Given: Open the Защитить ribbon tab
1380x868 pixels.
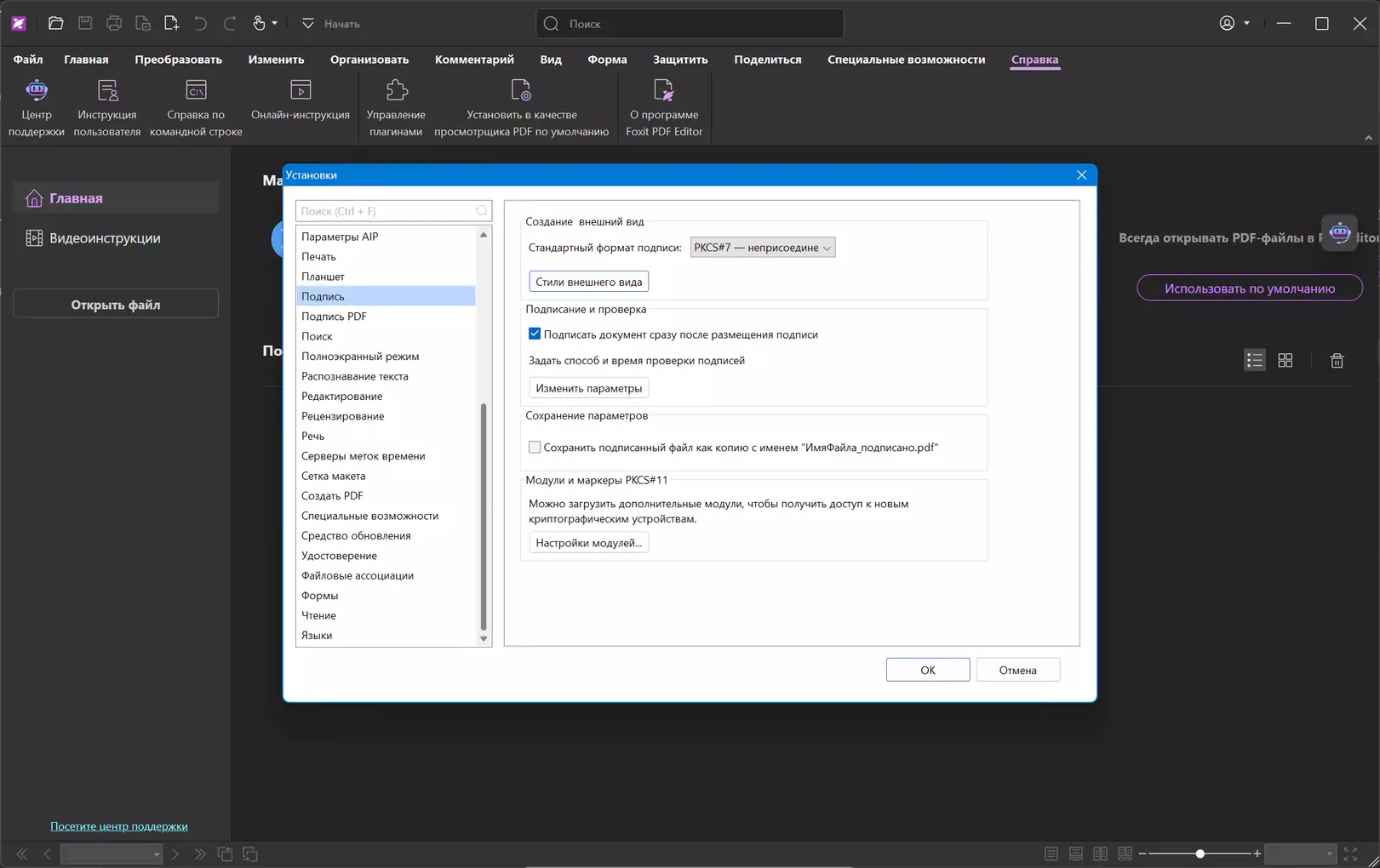Looking at the screenshot, I should 679,60.
